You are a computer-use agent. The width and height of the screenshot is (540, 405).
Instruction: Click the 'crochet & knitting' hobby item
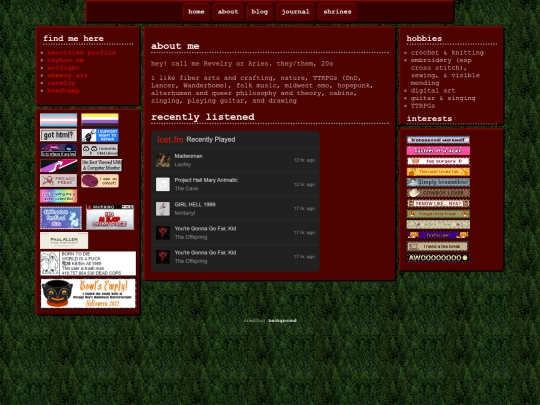point(447,53)
